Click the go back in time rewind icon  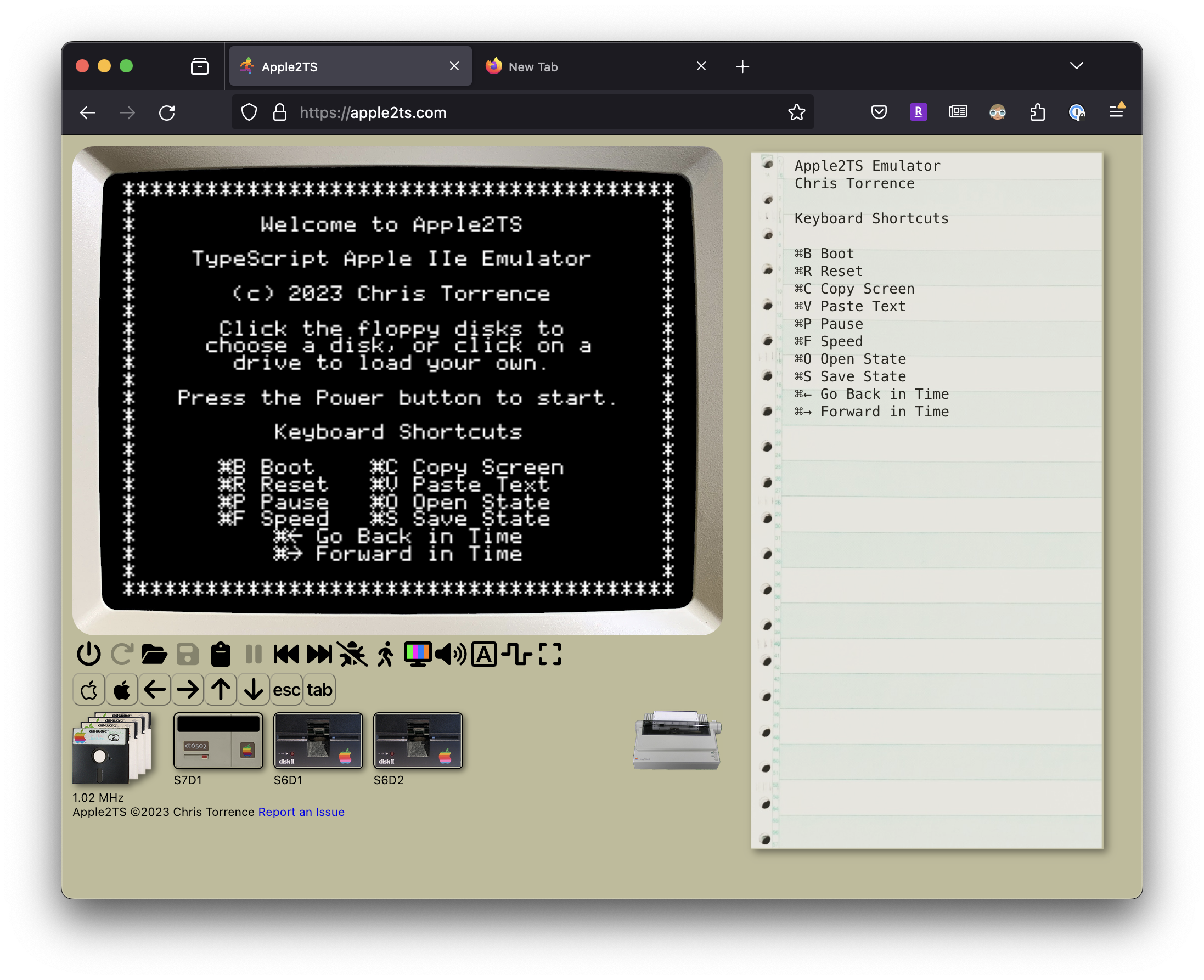click(x=286, y=655)
